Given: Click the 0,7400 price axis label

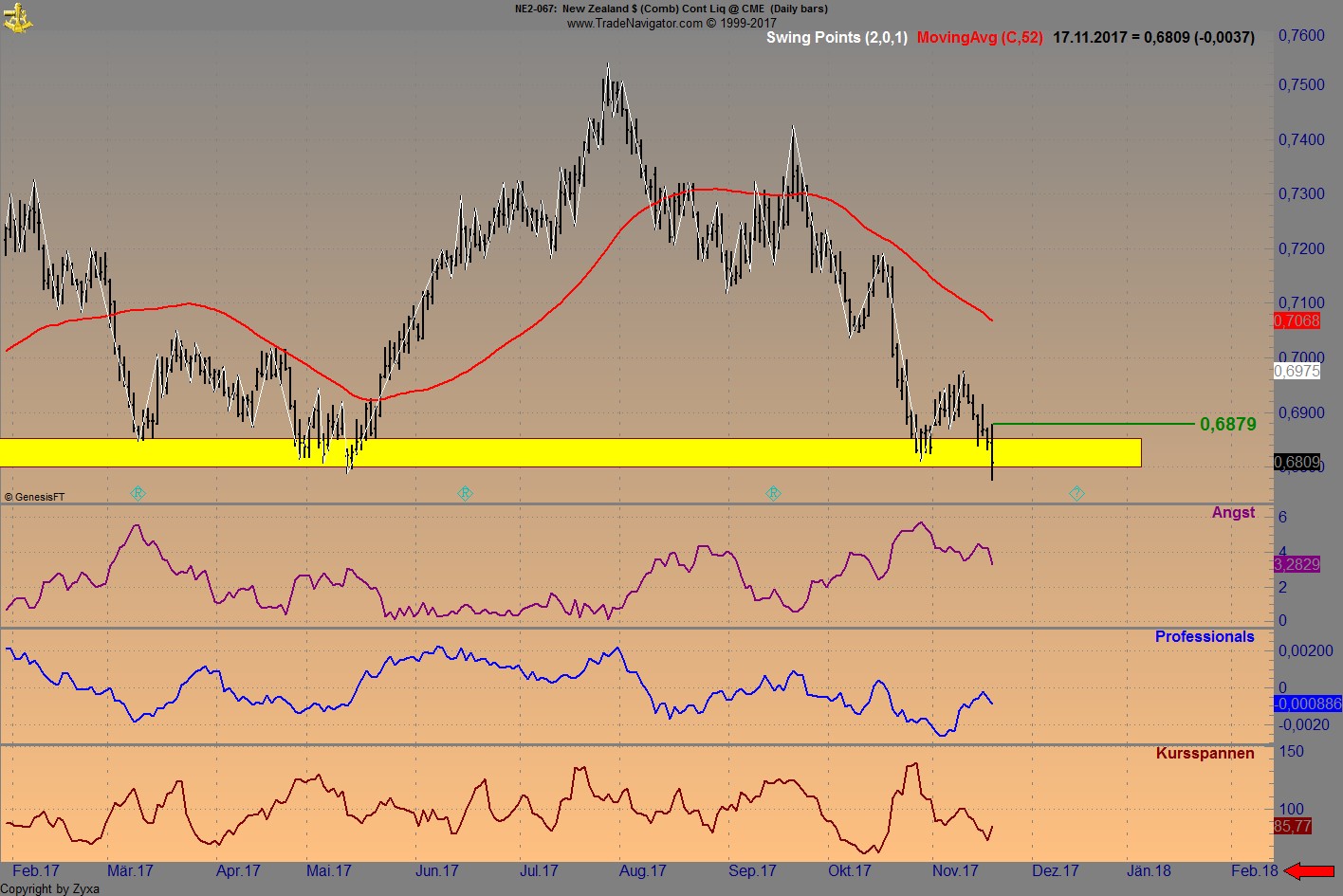Looking at the screenshot, I should click(x=1301, y=139).
